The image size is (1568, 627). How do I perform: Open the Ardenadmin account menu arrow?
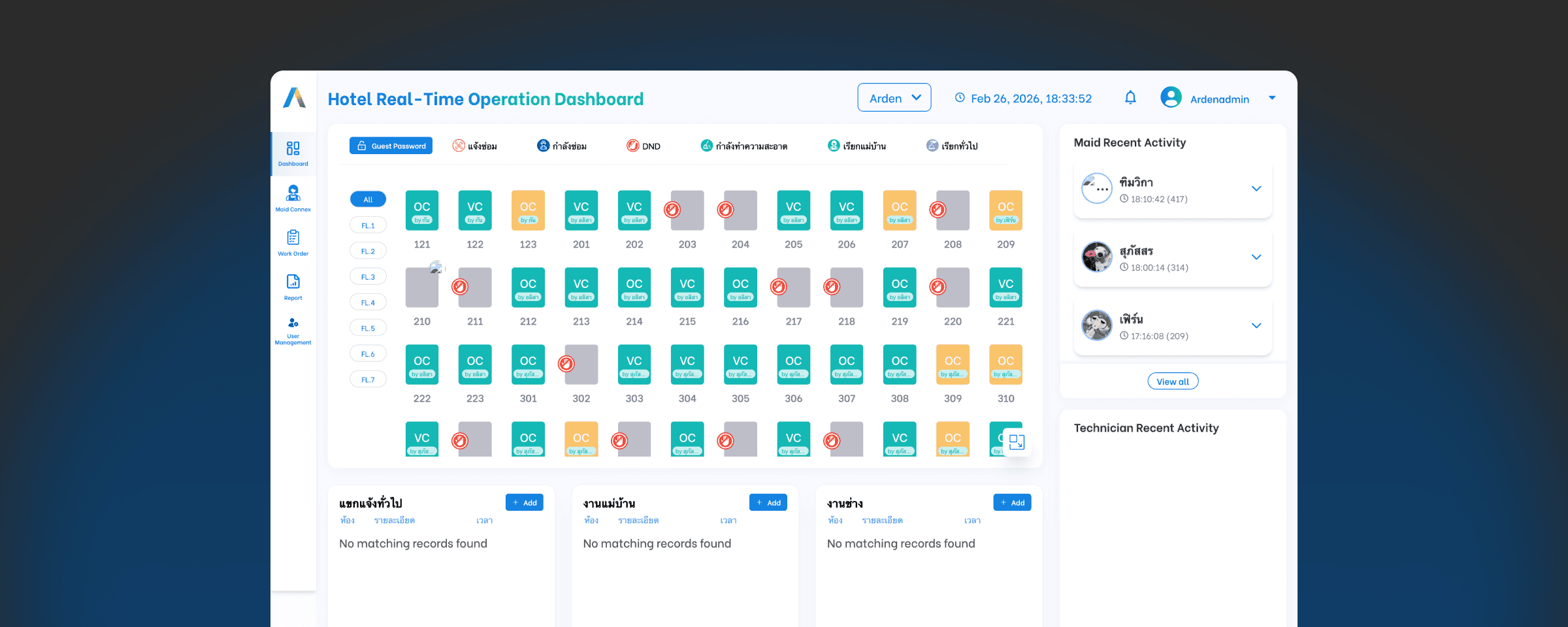(x=1272, y=98)
